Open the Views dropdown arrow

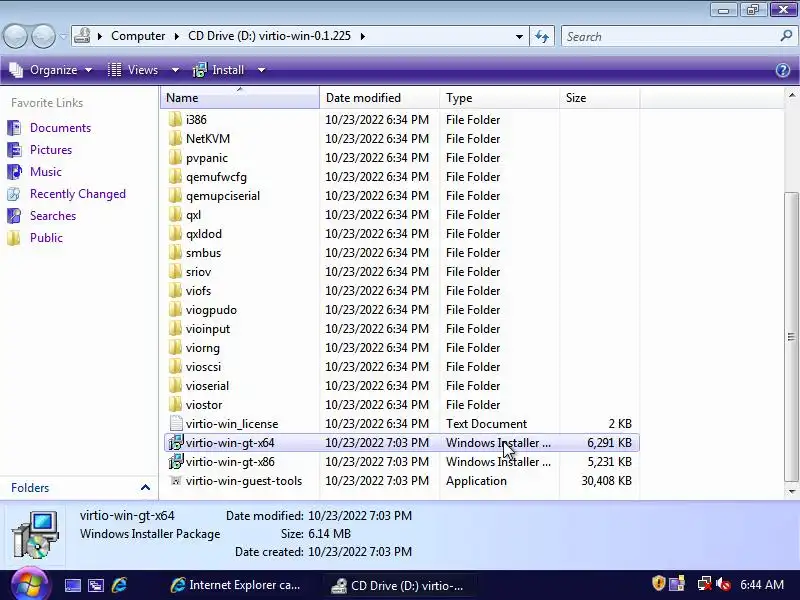click(x=175, y=70)
